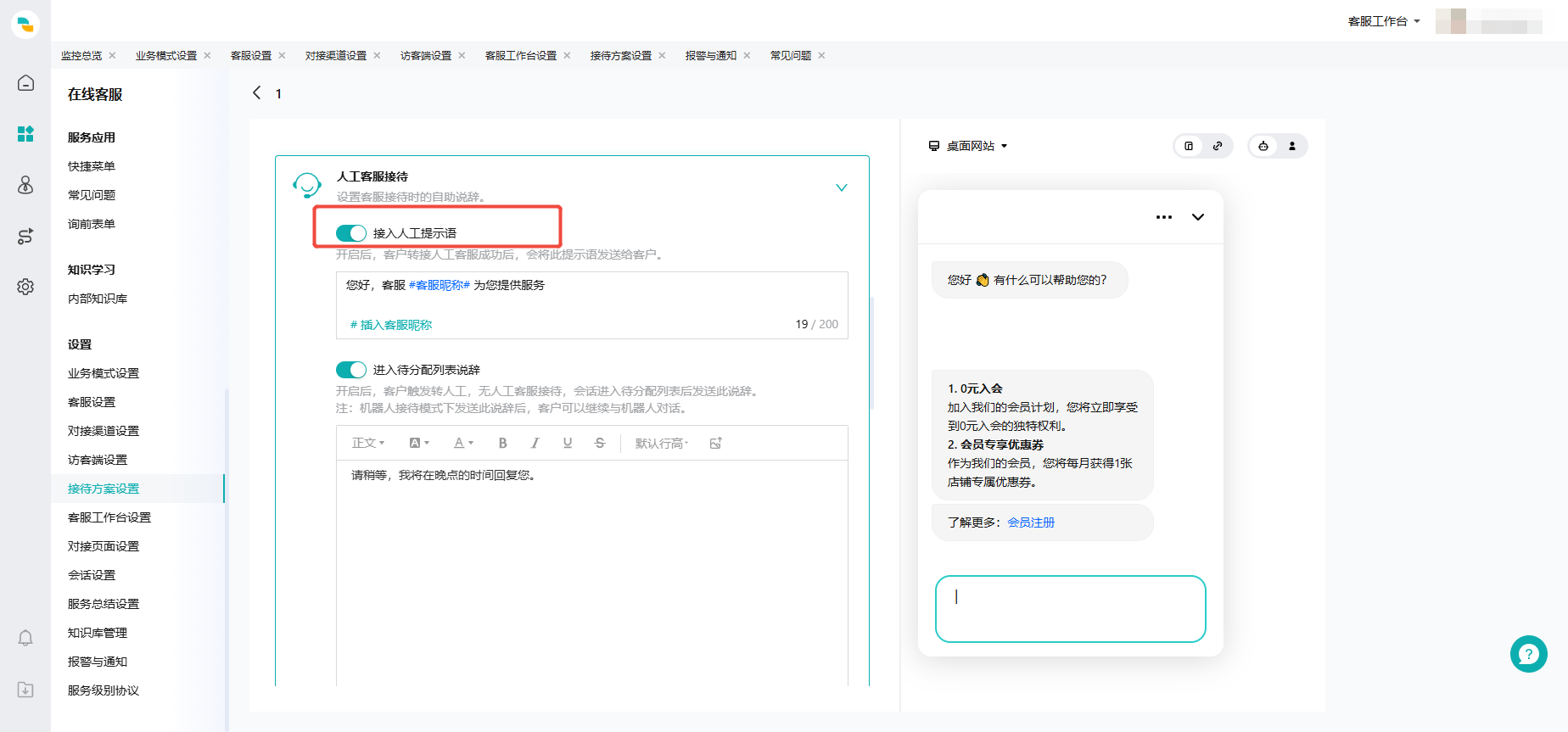The height and width of the screenshot is (732, 1568).
Task: Close the 客服设置 tab
Action: click(x=282, y=55)
